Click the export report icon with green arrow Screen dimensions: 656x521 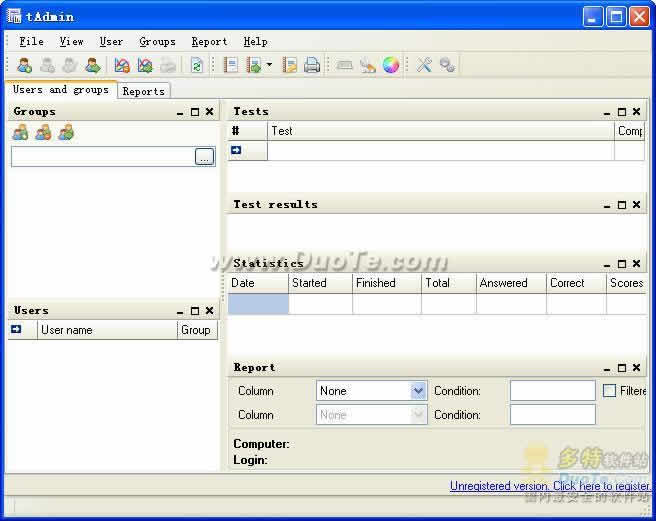(254, 65)
